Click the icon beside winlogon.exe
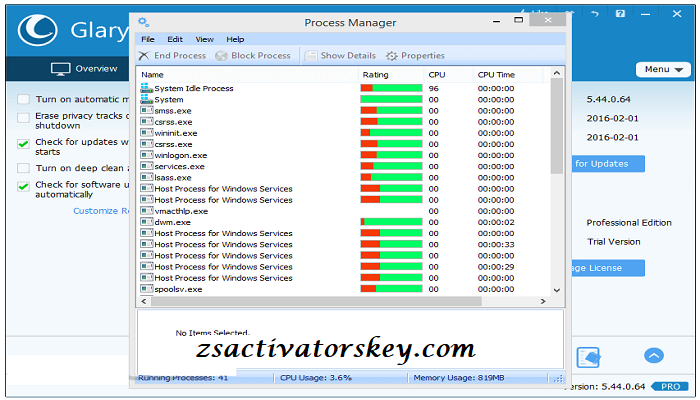 tap(146, 155)
